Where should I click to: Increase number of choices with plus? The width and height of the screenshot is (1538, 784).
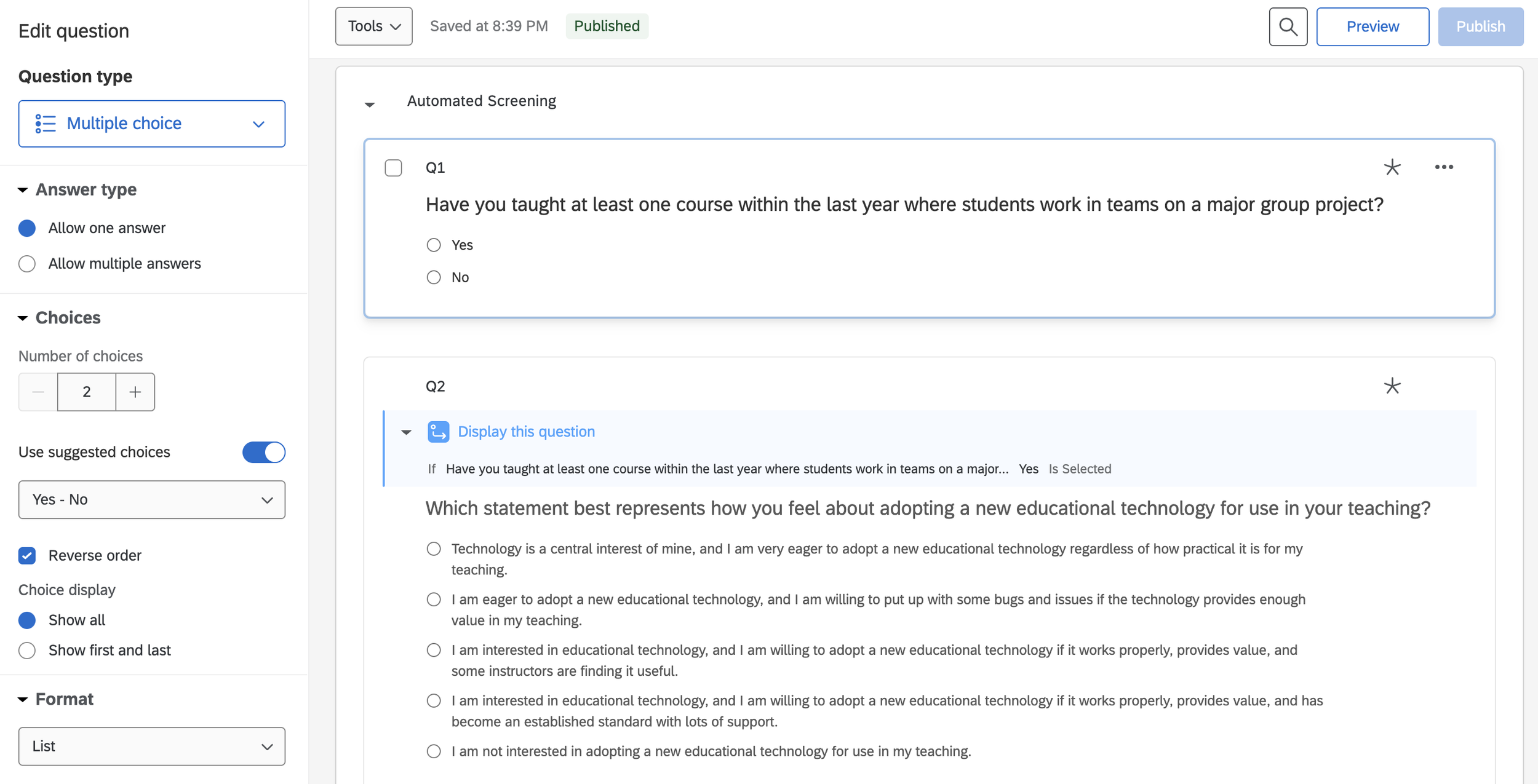[135, 392]
